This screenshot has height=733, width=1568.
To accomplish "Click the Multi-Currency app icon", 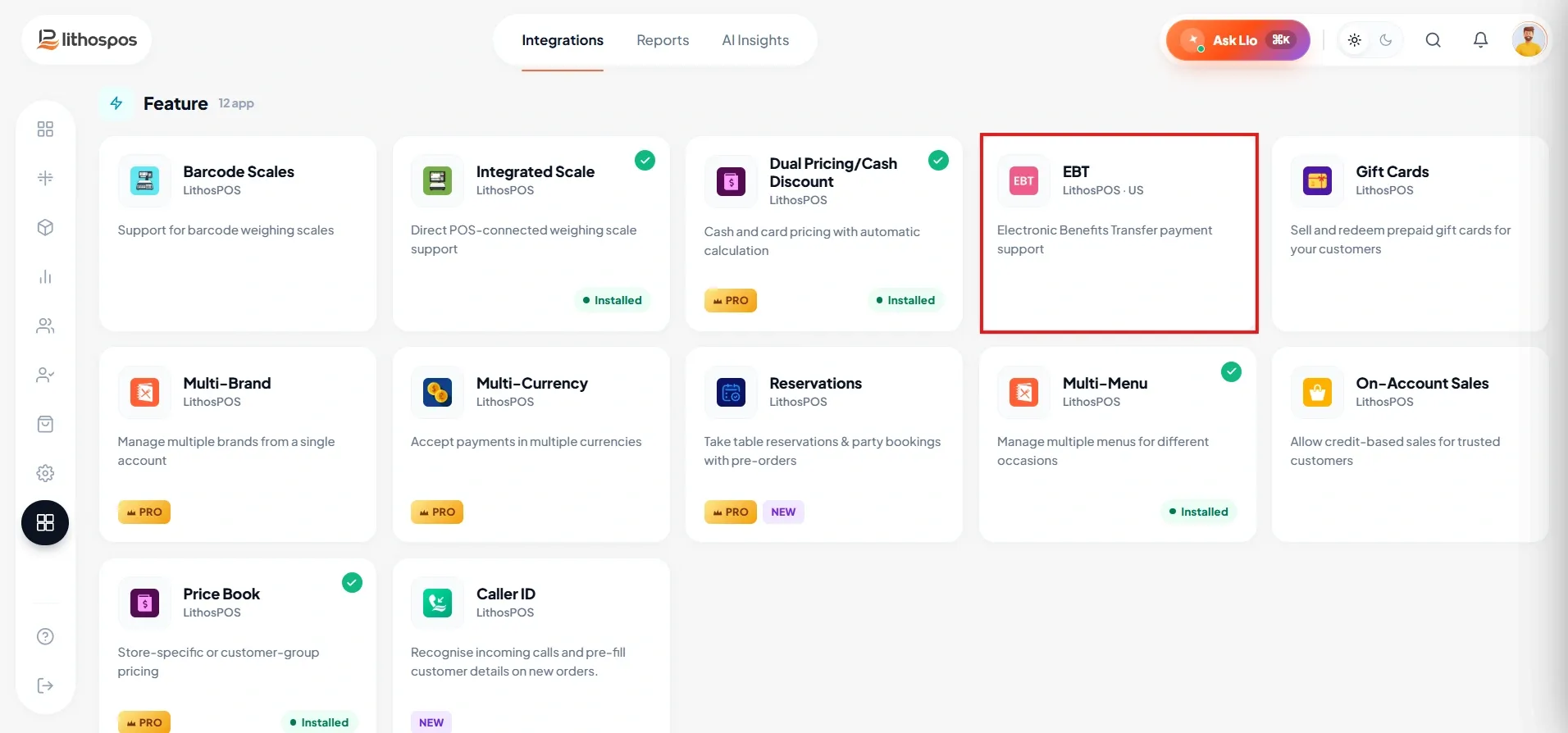I will (x=438, y=392).
